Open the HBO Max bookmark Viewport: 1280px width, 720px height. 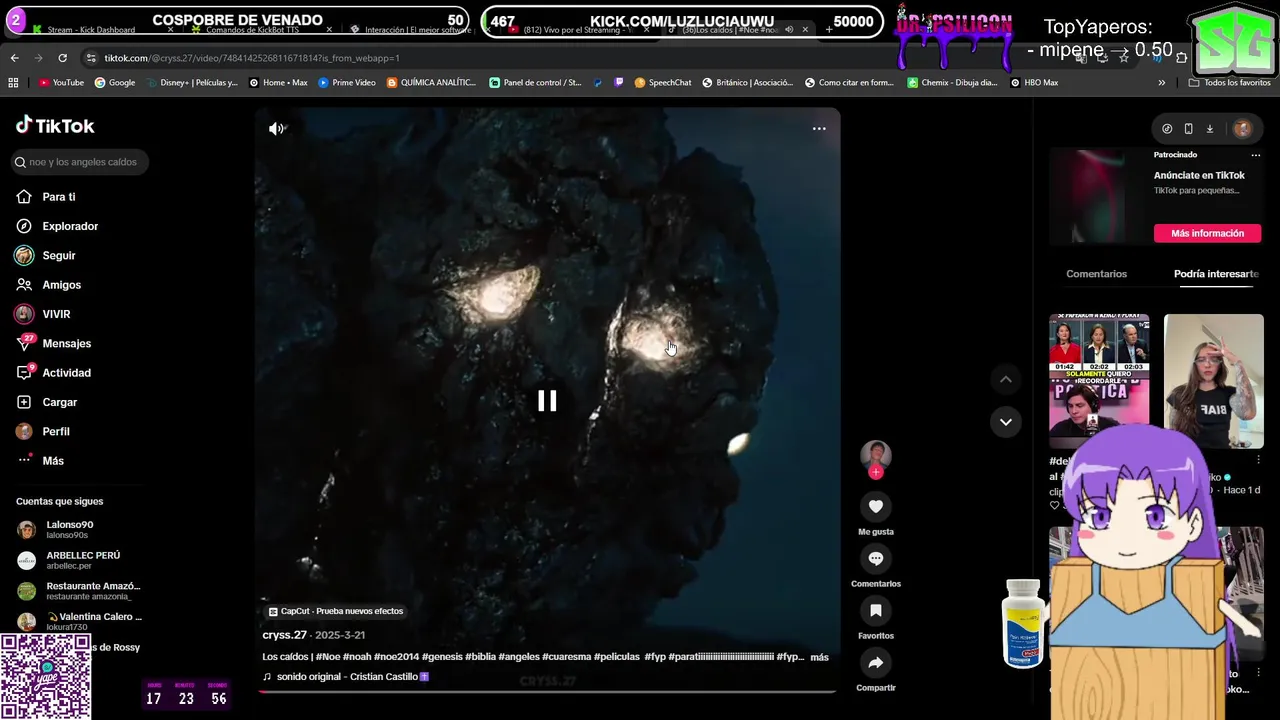tap(1034, 83)
